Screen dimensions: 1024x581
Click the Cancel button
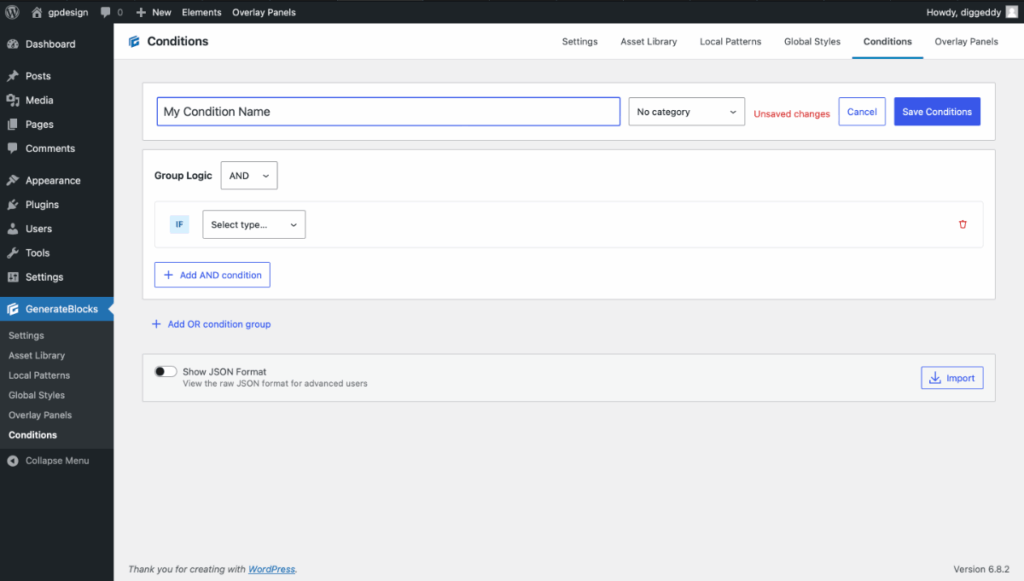tap(862, 112)
